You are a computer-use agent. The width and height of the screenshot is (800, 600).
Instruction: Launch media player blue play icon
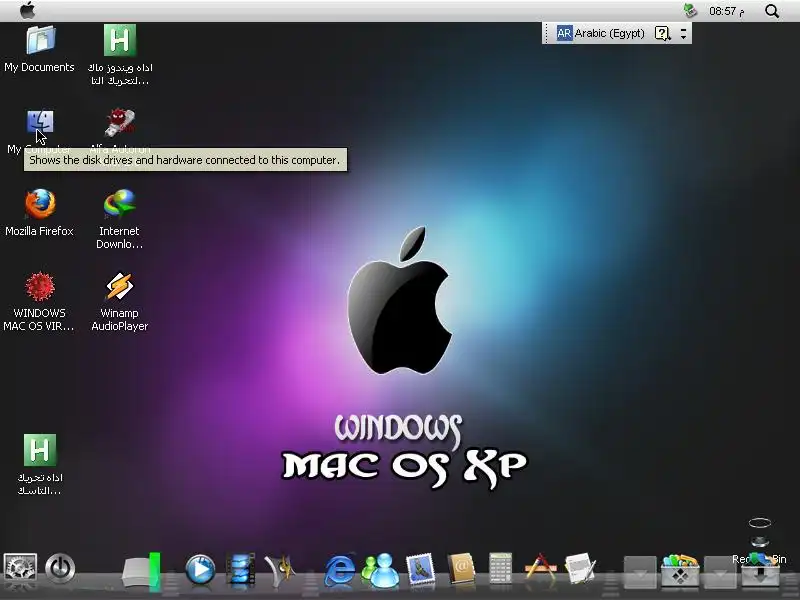[x=200, y=569]
